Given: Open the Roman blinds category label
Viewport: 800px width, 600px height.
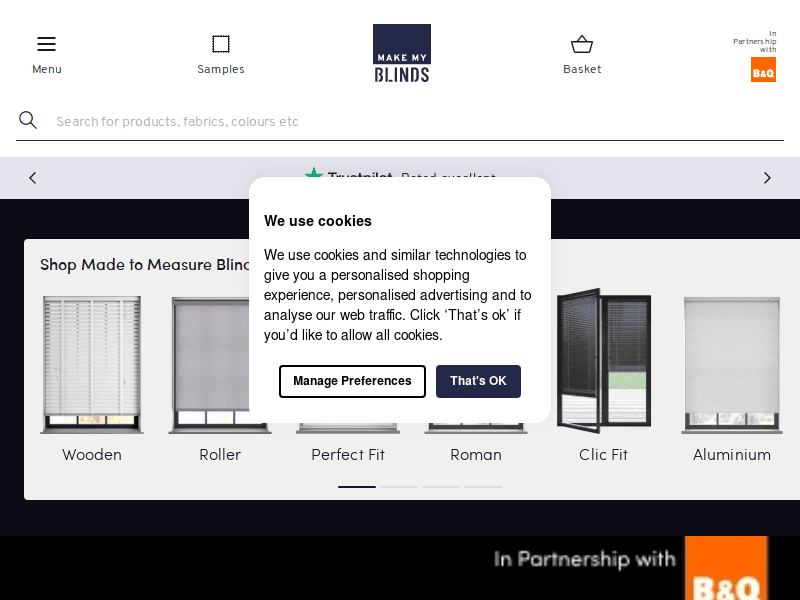Looking at the screenshot, I should 476,455.
